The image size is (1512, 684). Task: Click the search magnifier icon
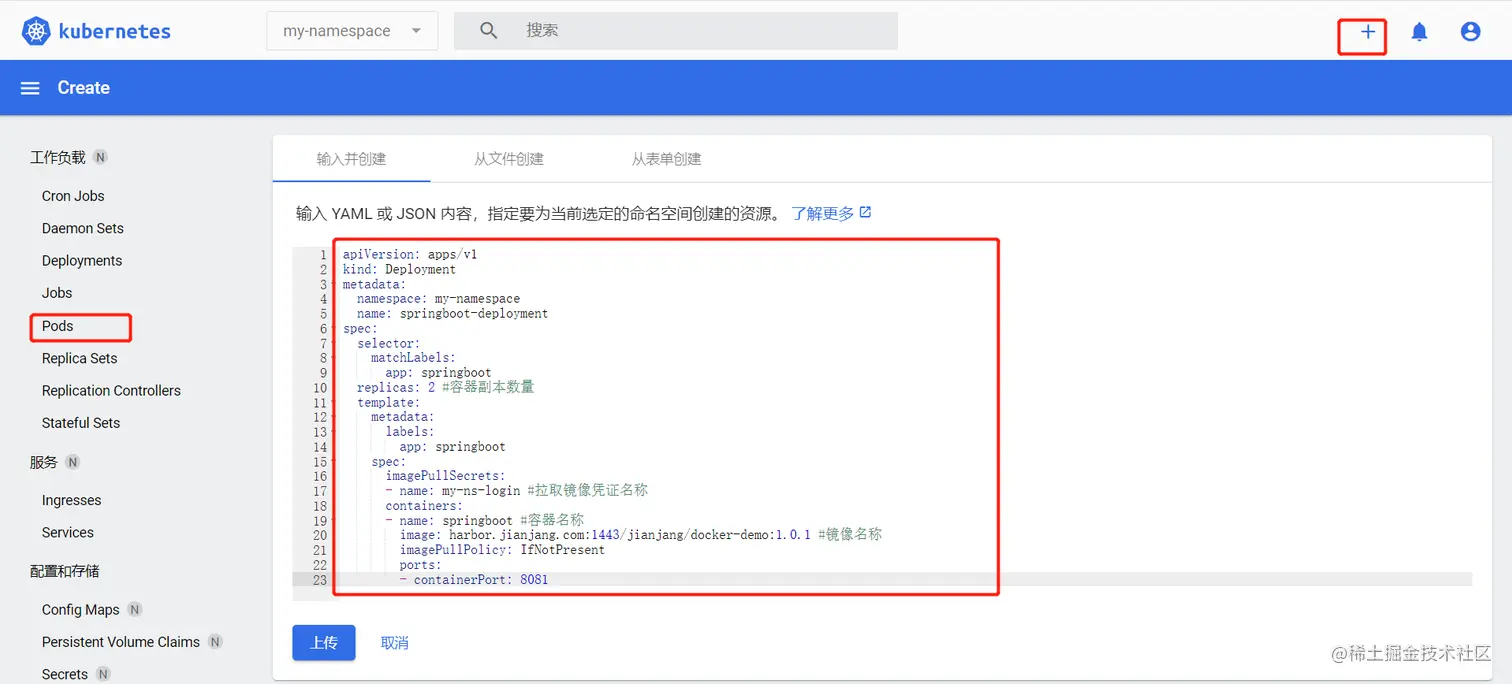488,31
